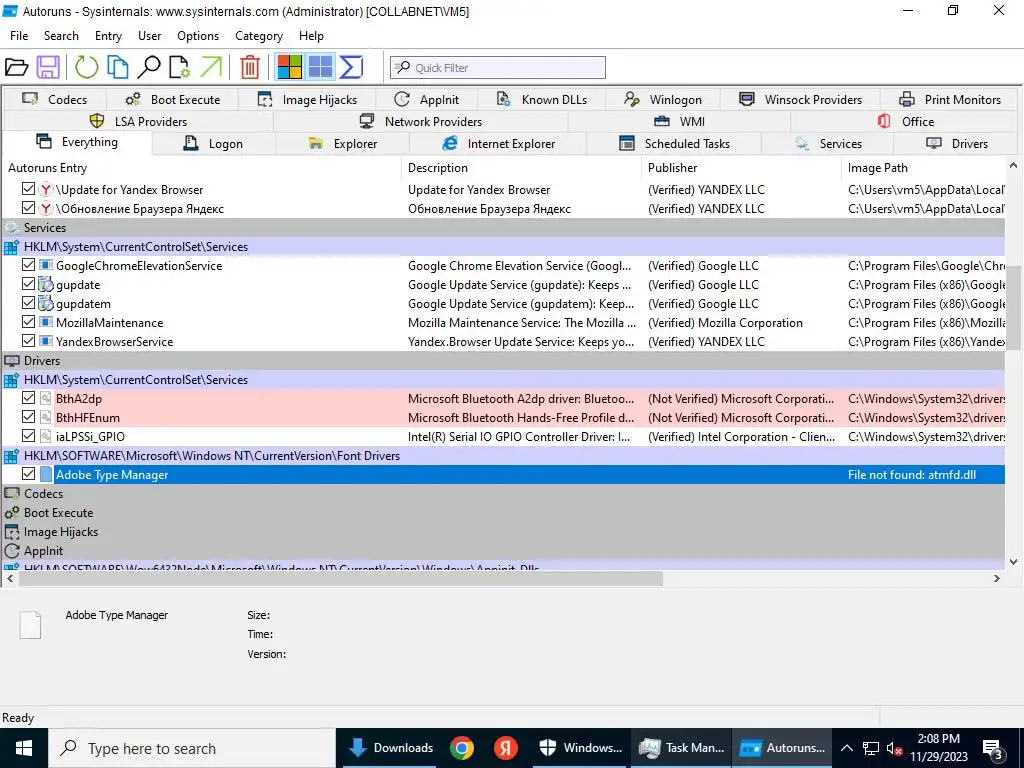The width and height of the screenshot is (1024, 768).
Task: Uncheck GoogleChromeElevationService checkbox
Action: pos(28,265)
